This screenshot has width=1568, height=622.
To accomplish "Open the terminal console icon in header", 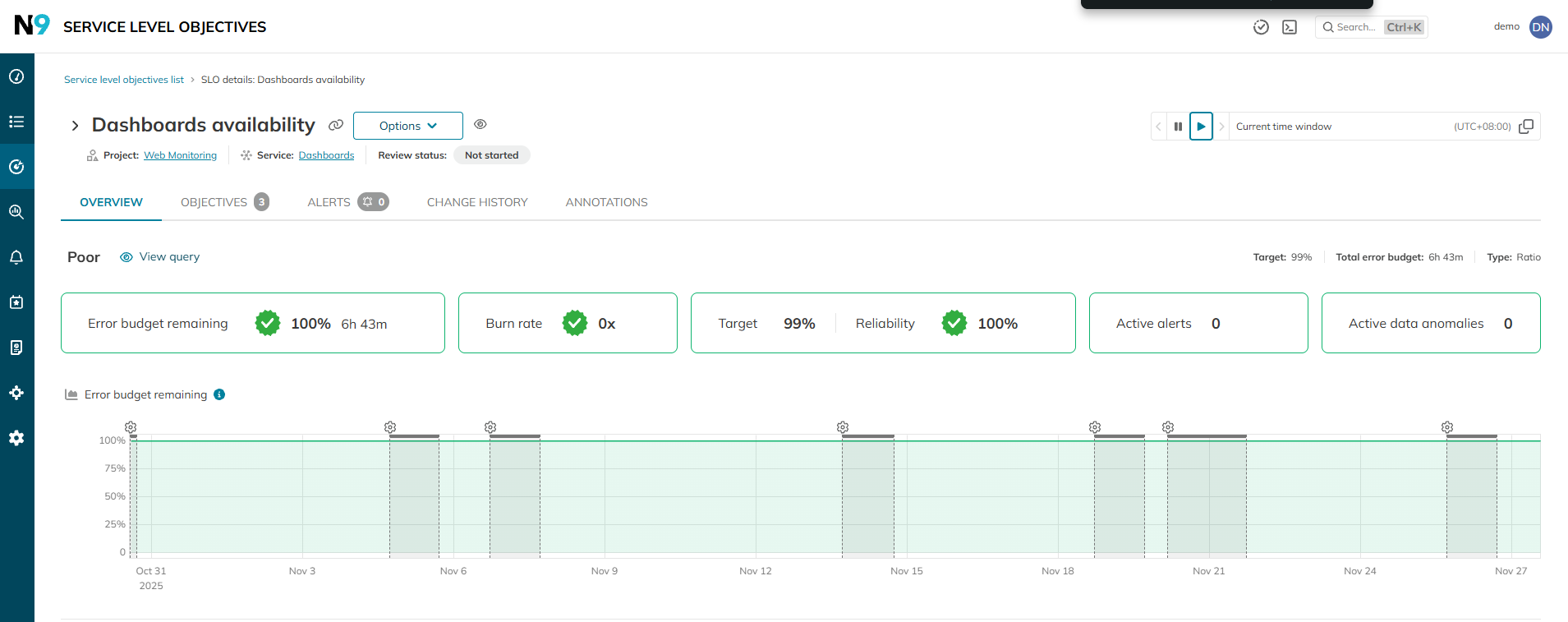I will point(1290,27).
